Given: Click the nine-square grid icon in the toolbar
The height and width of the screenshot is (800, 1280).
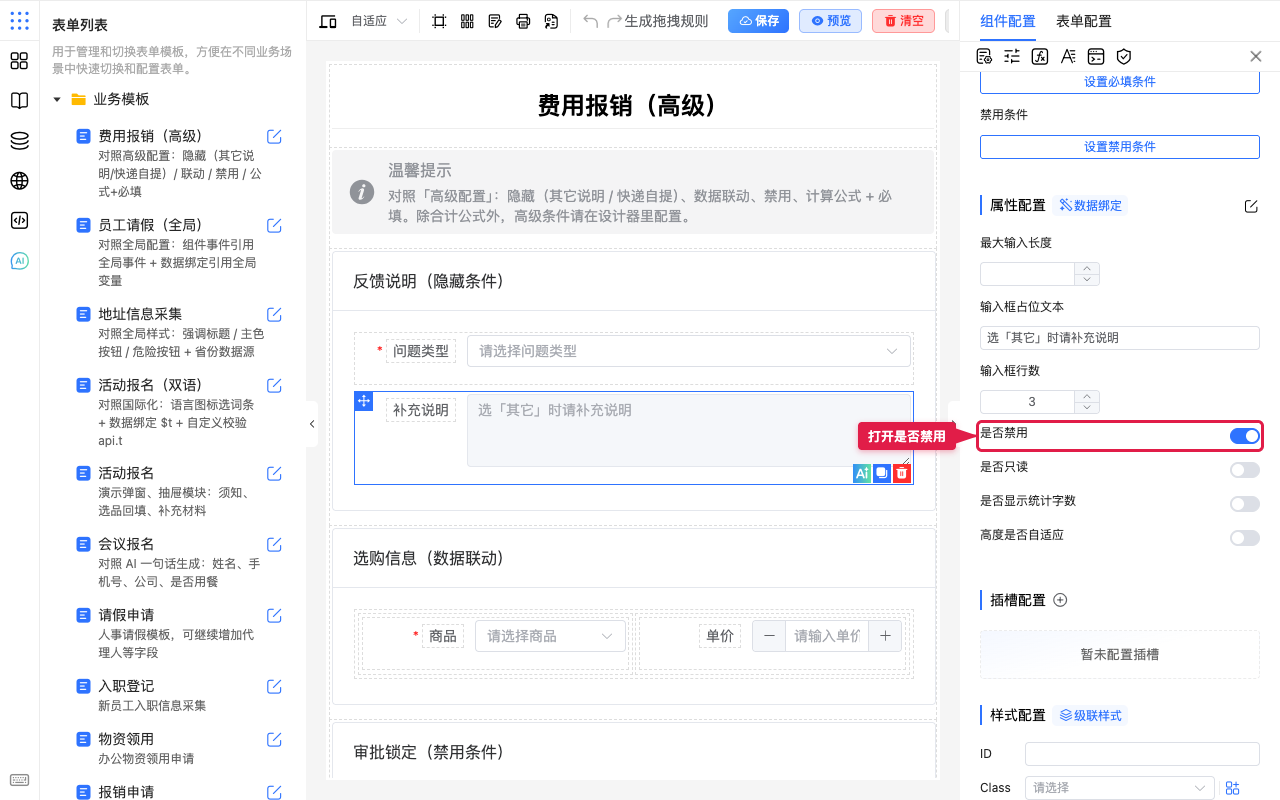Looking at the screenshot, I should click(x=467, y=21).
